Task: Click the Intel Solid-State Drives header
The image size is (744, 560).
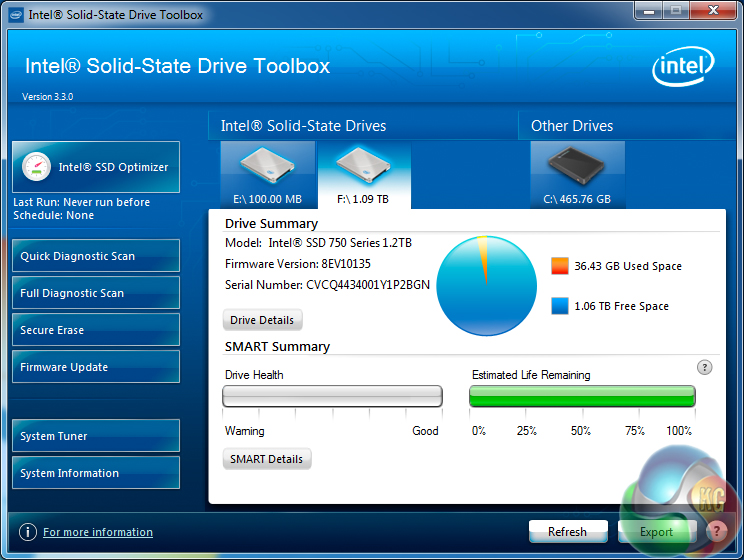Action: point(304,126)
